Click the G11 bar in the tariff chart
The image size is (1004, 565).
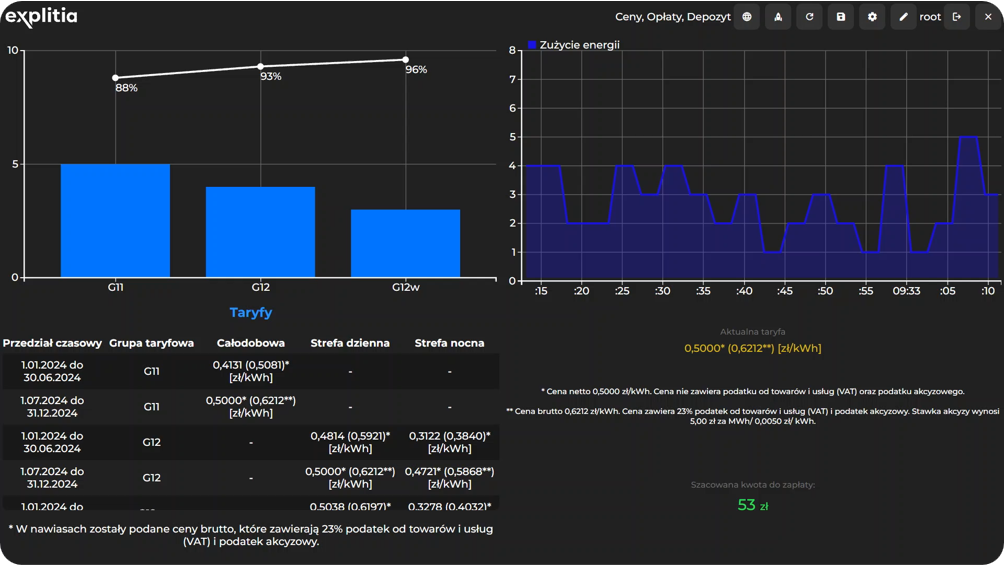[x=115, y=220]
